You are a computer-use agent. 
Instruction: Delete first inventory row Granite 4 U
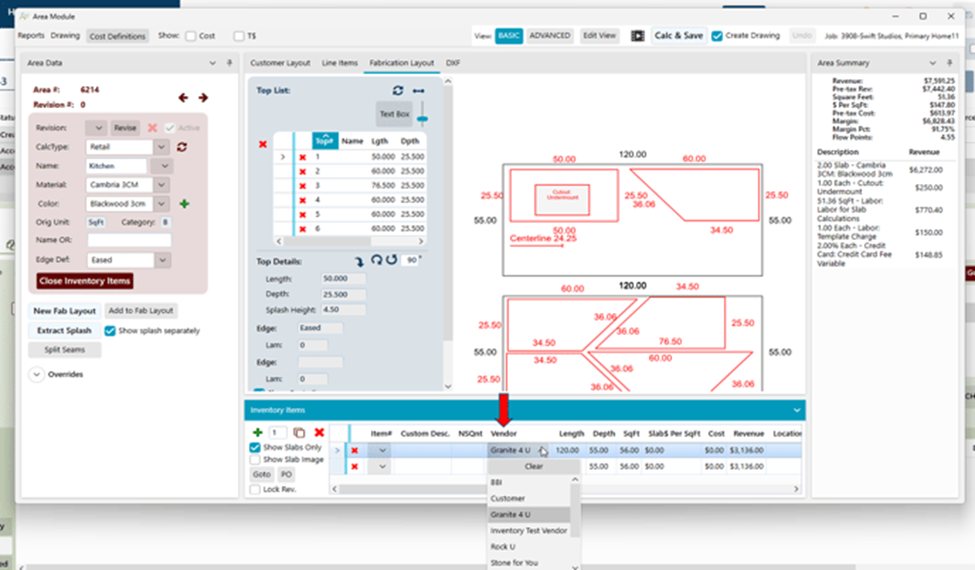tap(354, 451)
